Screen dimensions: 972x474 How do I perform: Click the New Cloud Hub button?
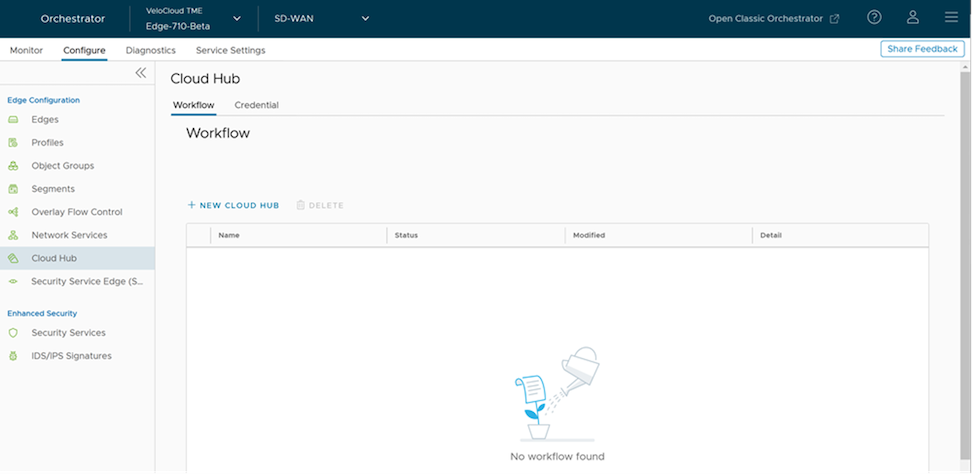click(x=233, y=205)
